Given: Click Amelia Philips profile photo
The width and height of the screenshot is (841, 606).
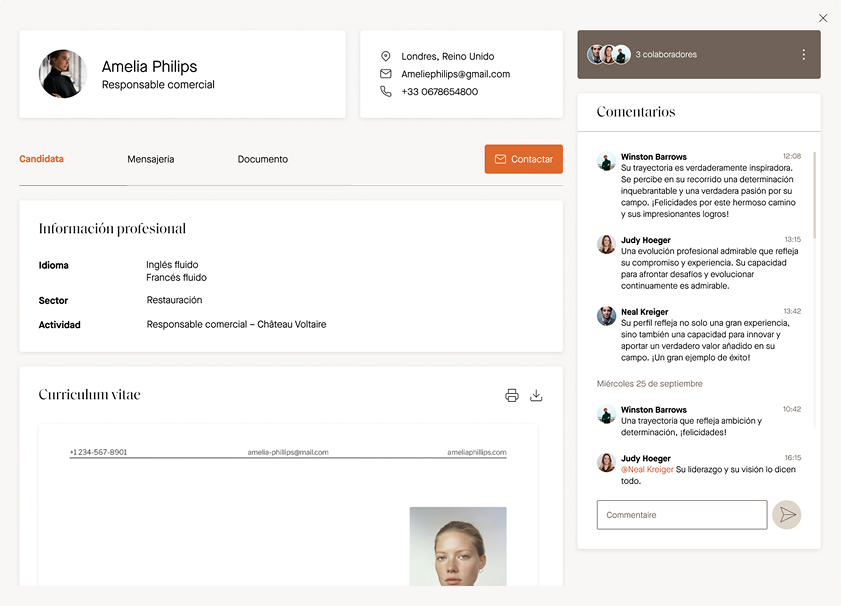Looking at the screenshot, I should (63, 74).
